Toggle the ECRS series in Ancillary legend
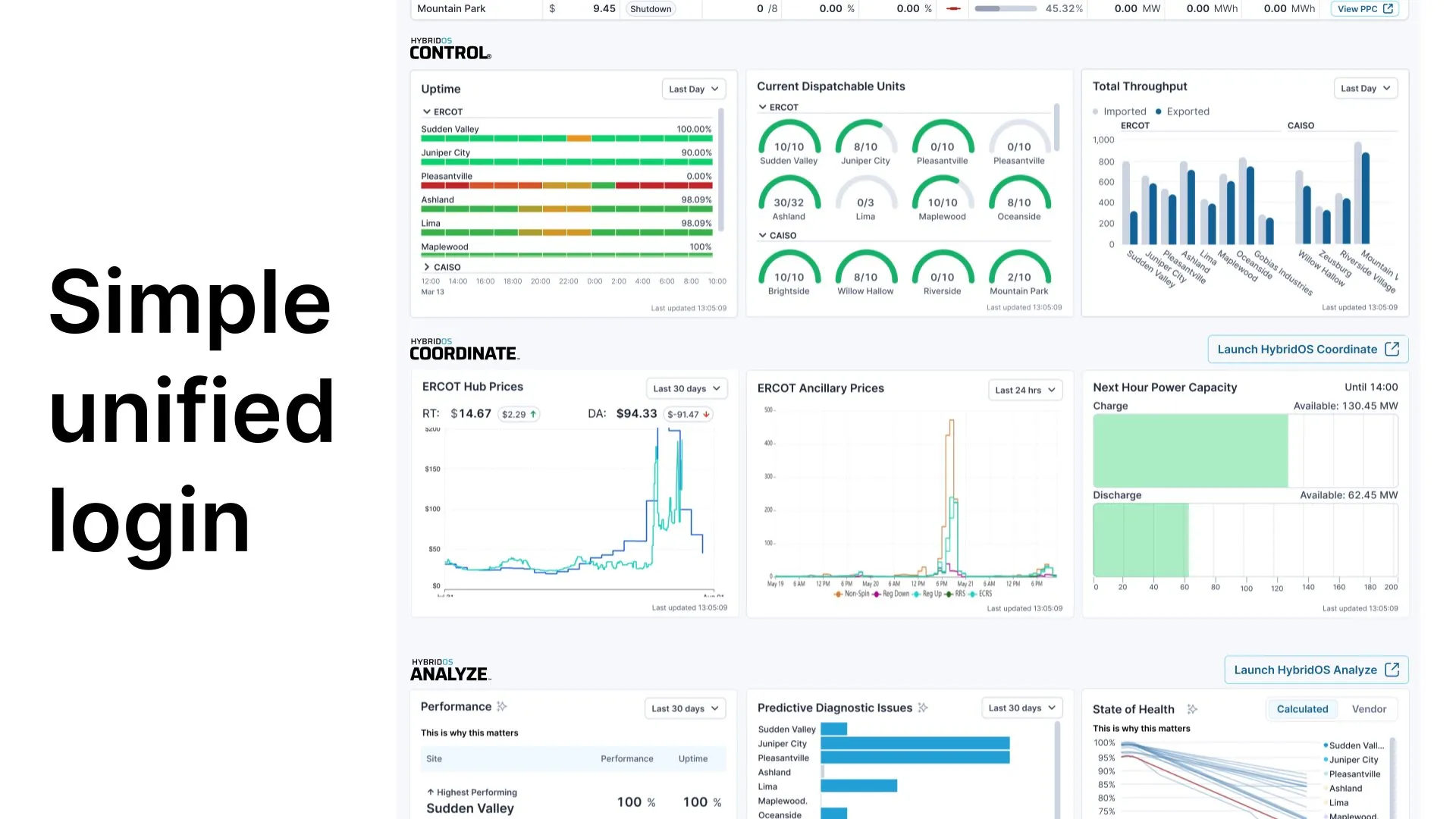The height and width of the screenshot is (819, 1456). tap(981, 594)
